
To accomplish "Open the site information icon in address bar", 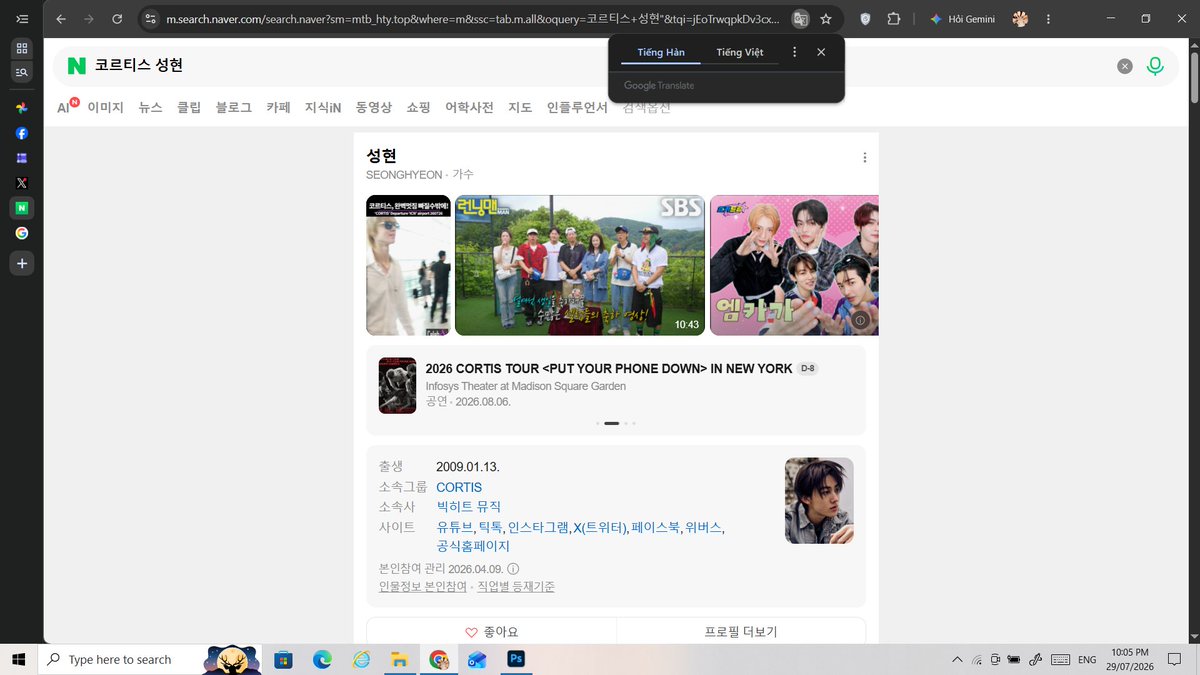I will pos(150,19).
